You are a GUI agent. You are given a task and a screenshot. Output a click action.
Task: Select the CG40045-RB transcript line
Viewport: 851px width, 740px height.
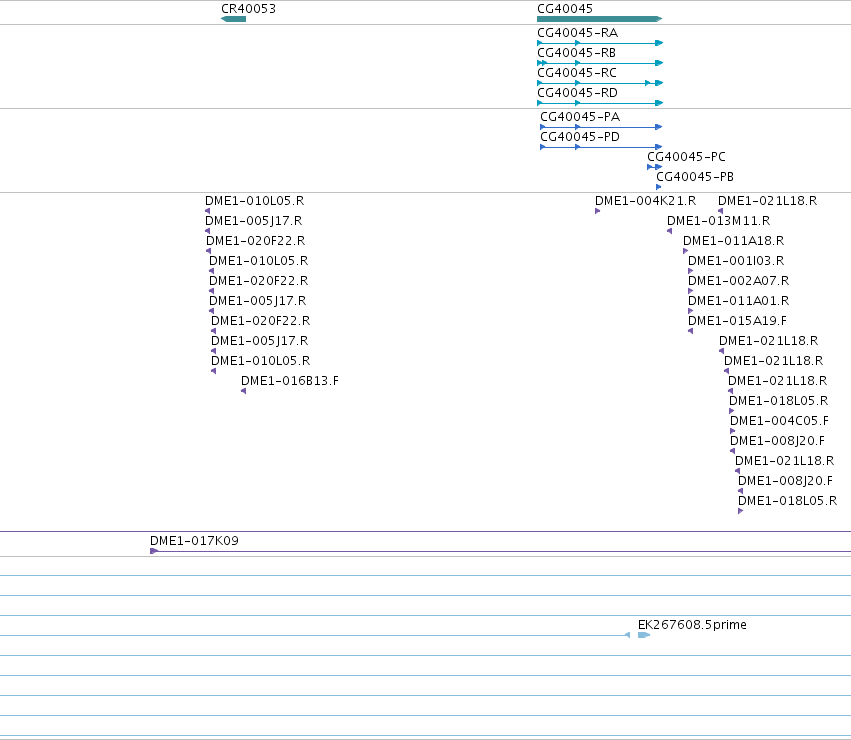(600, 63)
